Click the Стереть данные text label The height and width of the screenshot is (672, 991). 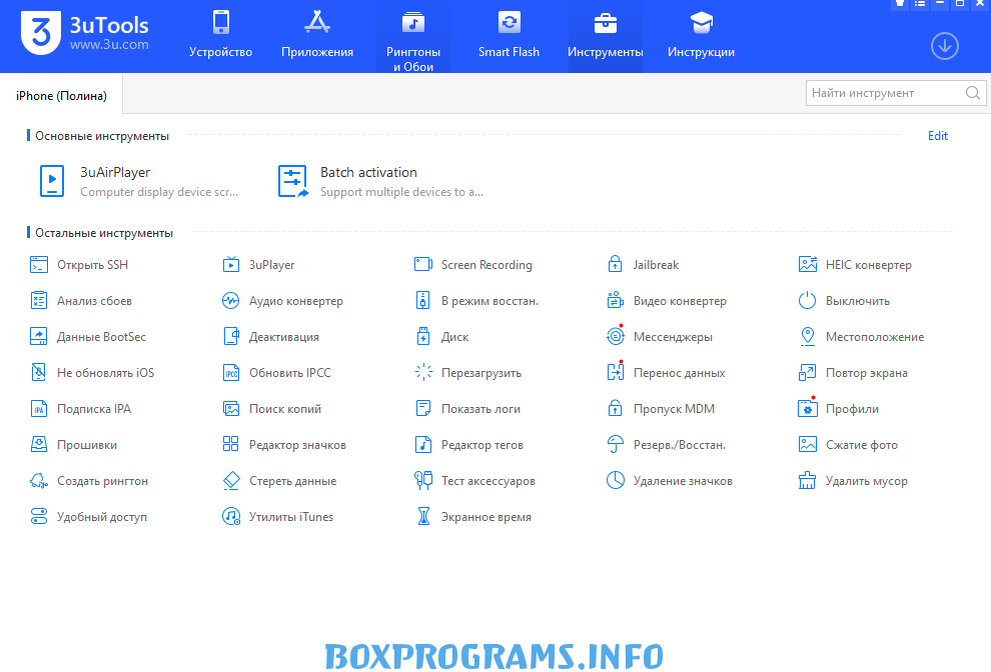pos(293,481)
